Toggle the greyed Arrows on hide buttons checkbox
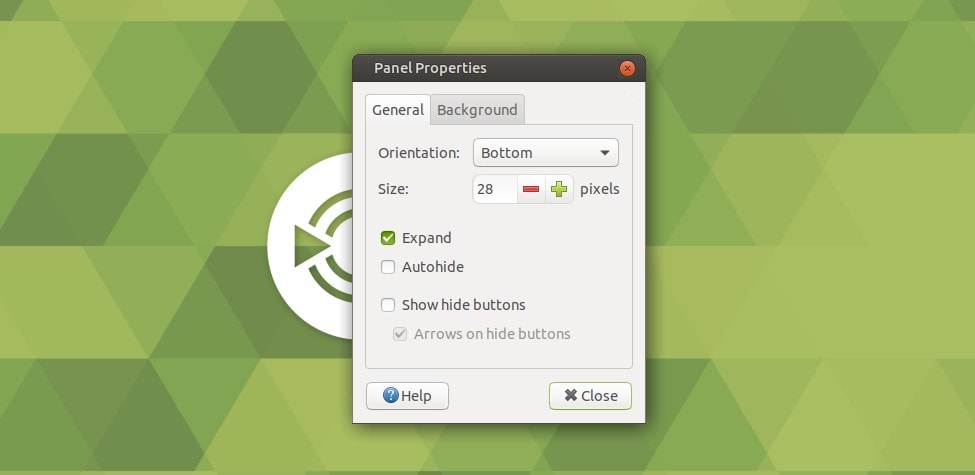The height and width of the screenshot is (475, 975). (x=400, y=334)
